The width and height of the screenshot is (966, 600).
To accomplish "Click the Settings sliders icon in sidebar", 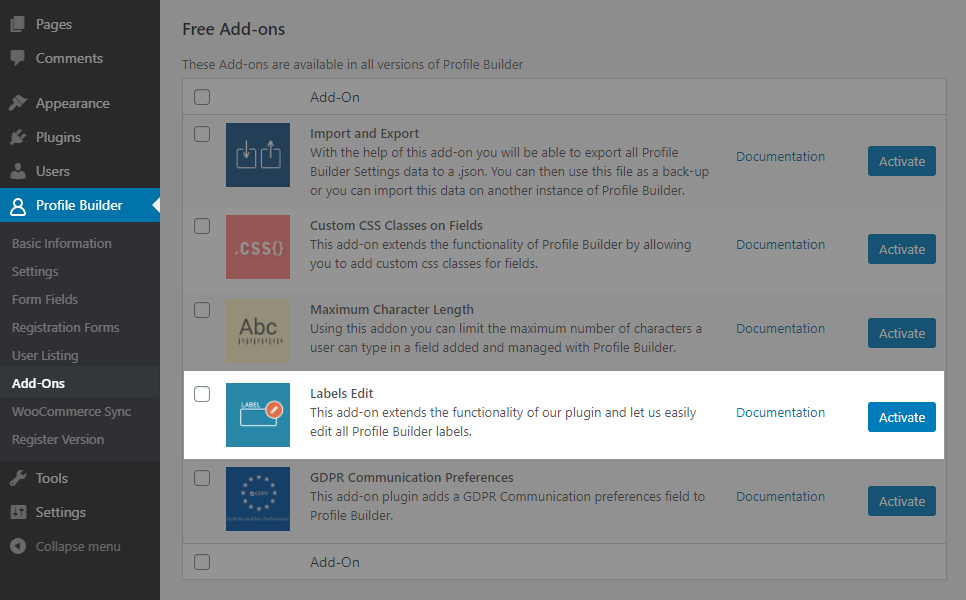I will (18, 512).
